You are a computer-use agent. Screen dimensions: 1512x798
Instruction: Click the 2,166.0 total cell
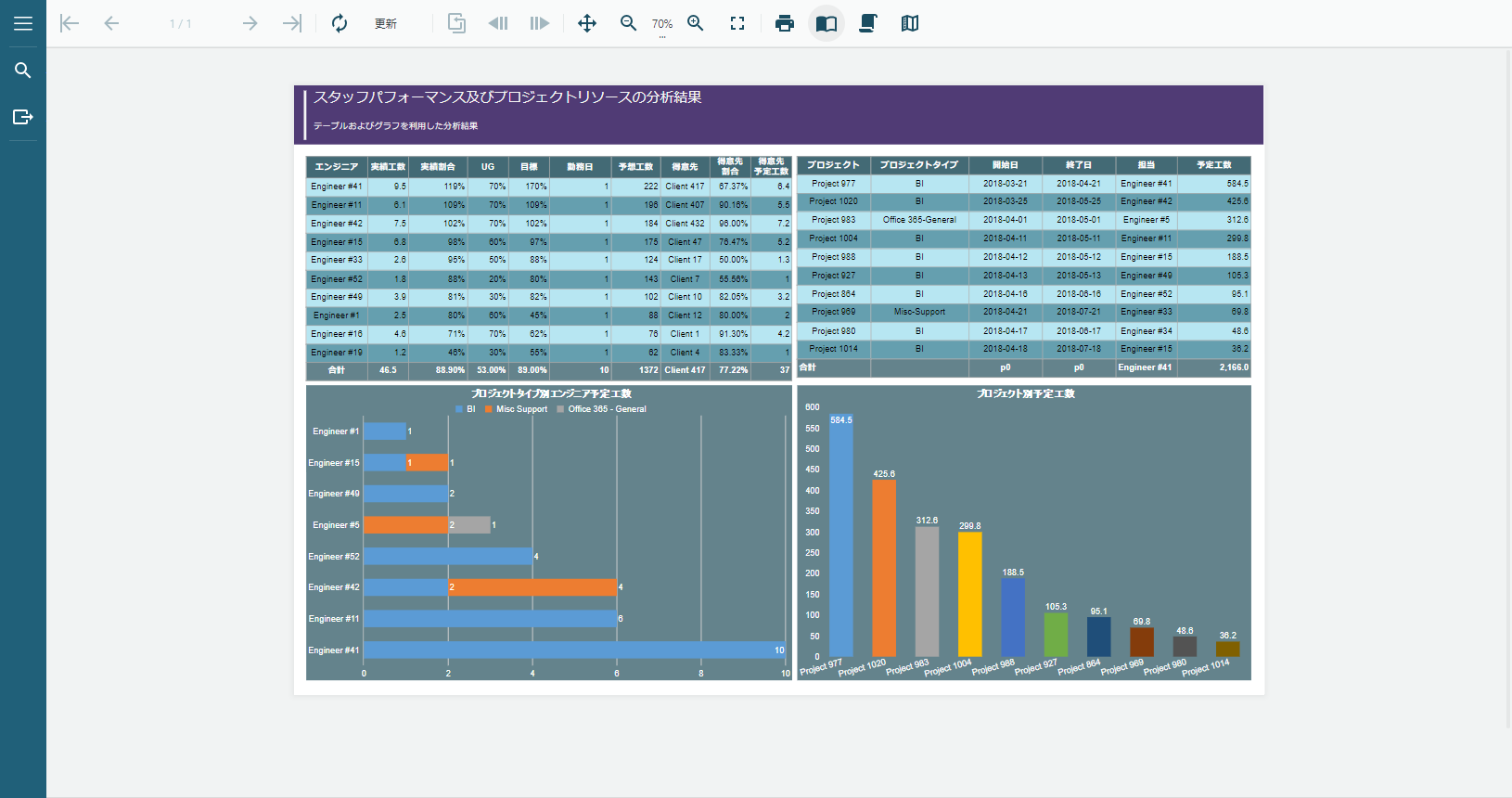1215,367
